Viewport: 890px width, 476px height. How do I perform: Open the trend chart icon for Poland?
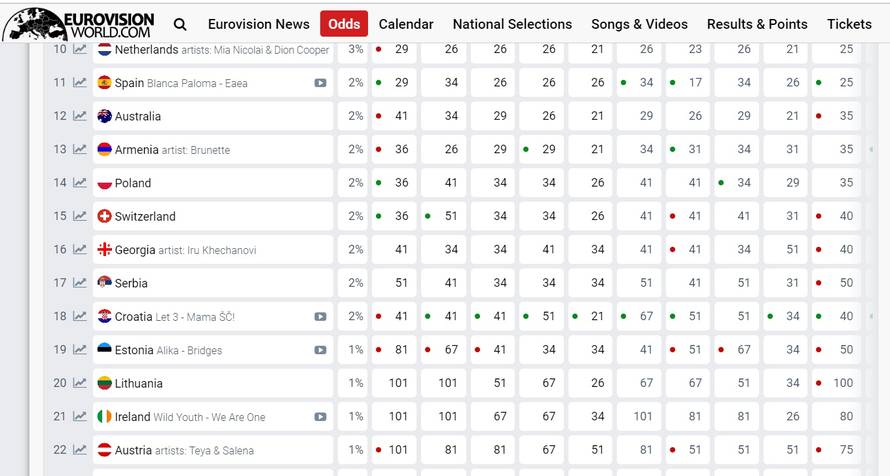pyautogui.click(x=80, y=183)
